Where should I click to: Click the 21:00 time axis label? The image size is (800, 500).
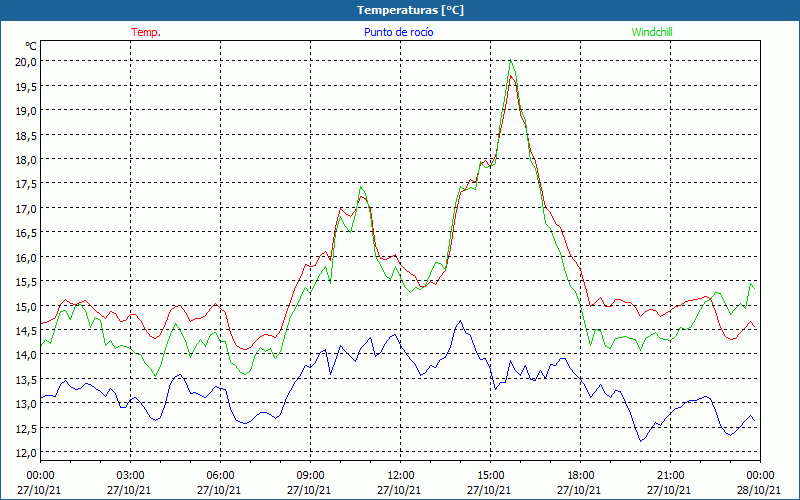tap(670, 476)
